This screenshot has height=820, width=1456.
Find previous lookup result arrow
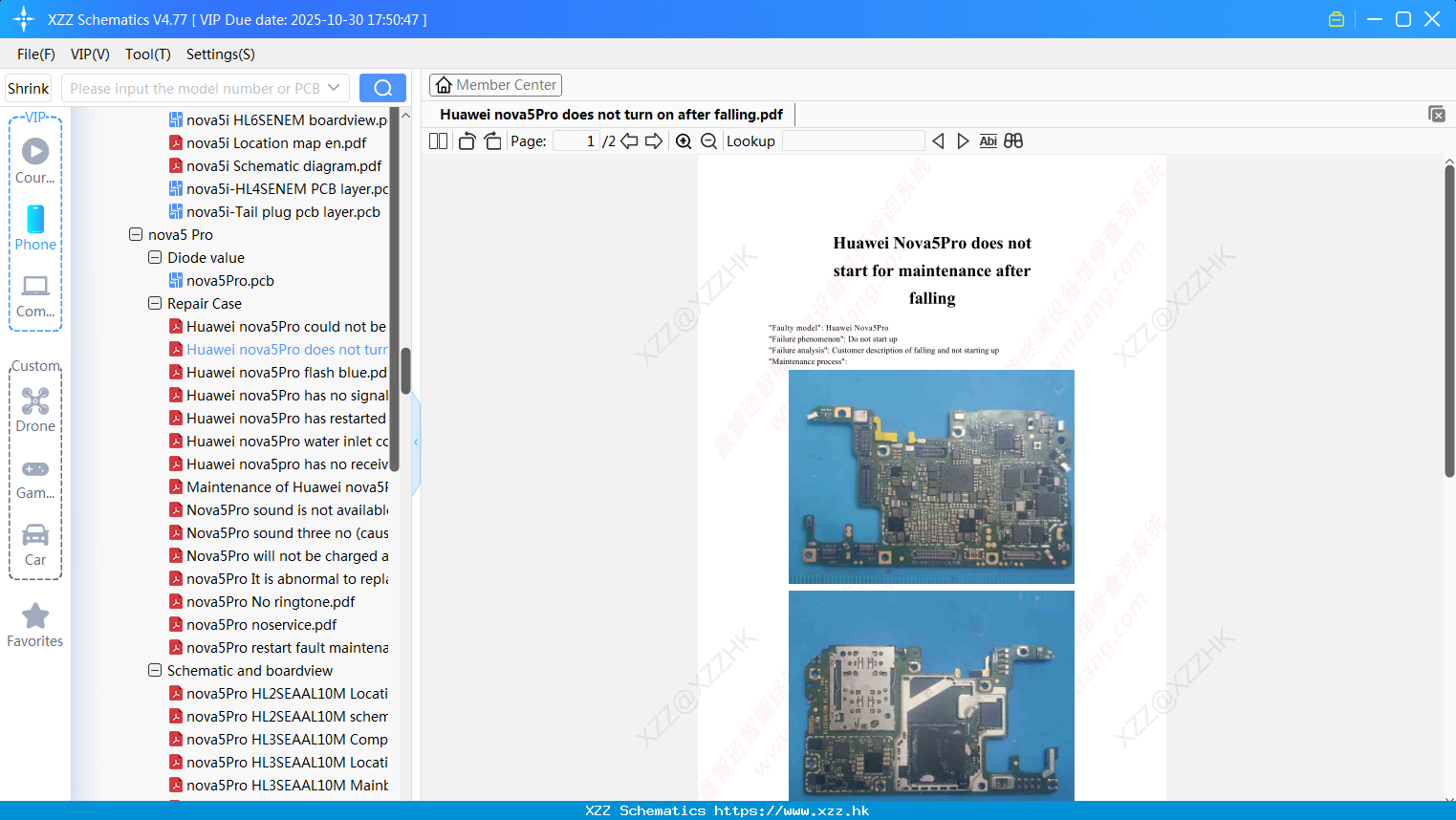(938, 141)
